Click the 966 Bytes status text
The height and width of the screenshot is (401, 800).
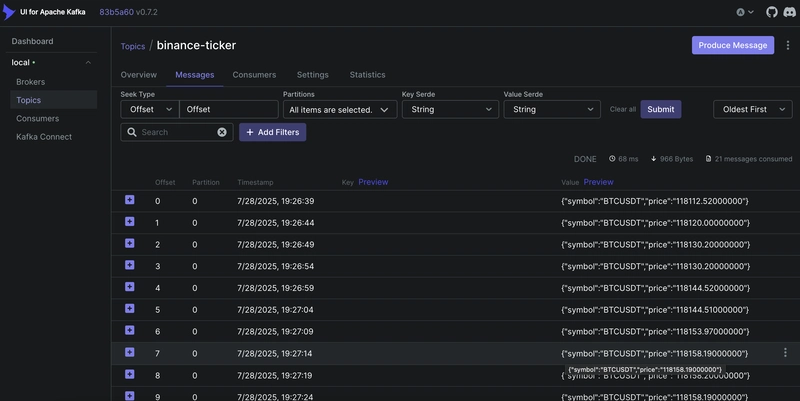click(x=671, y=159)
